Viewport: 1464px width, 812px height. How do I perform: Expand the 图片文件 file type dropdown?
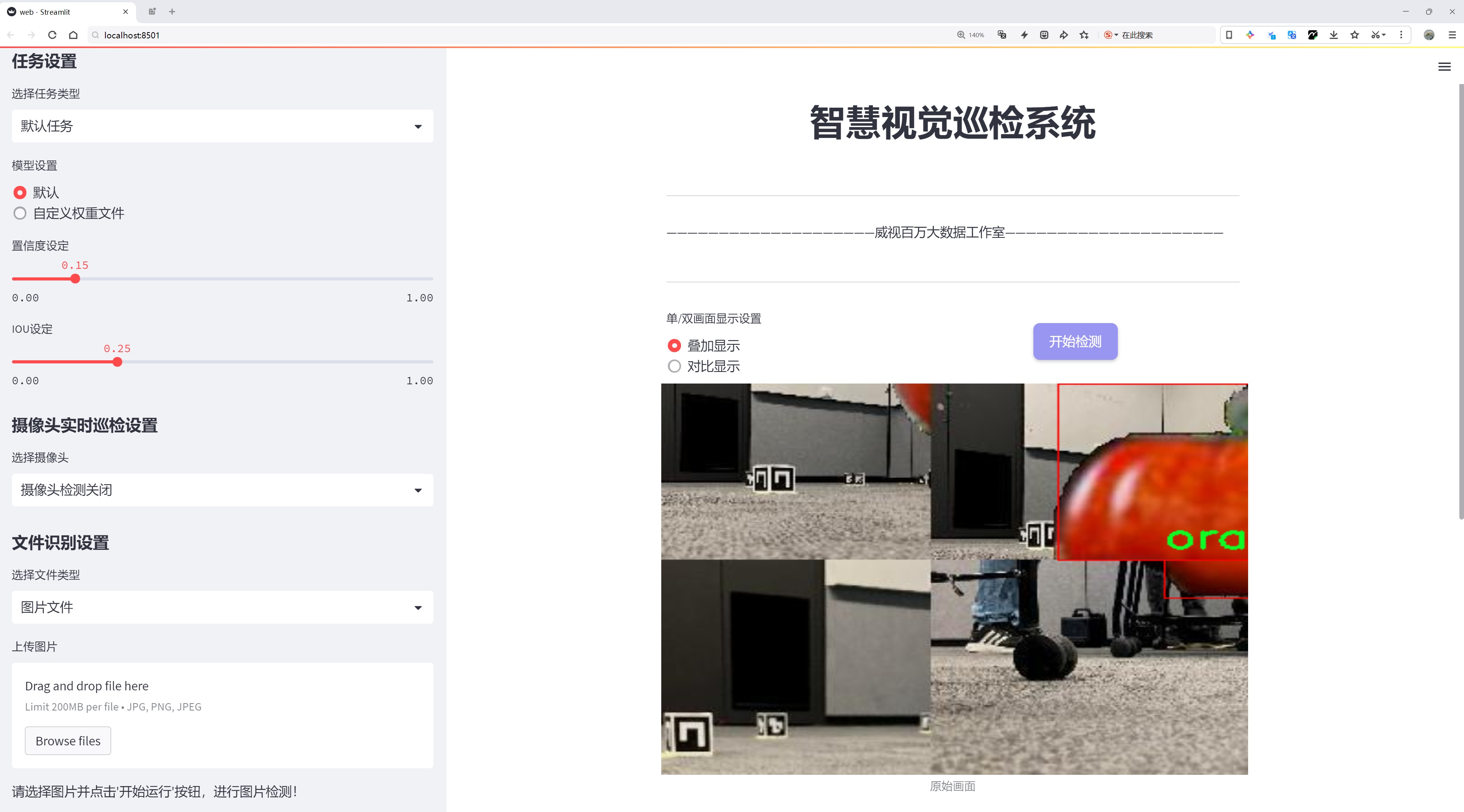point(222,607)
